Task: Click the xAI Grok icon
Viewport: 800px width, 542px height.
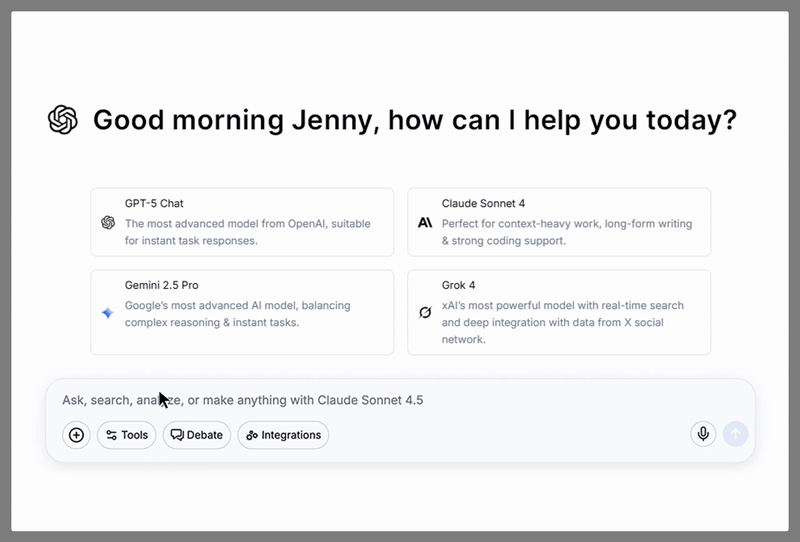Action: click(x=425, y=312)
